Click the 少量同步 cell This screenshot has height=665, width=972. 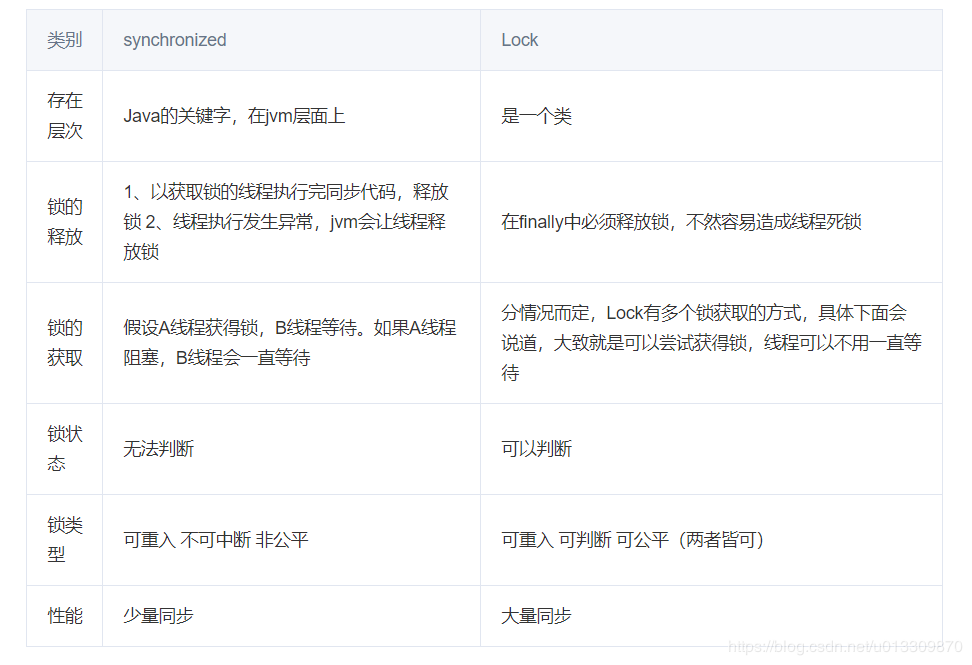coord(156,616)
